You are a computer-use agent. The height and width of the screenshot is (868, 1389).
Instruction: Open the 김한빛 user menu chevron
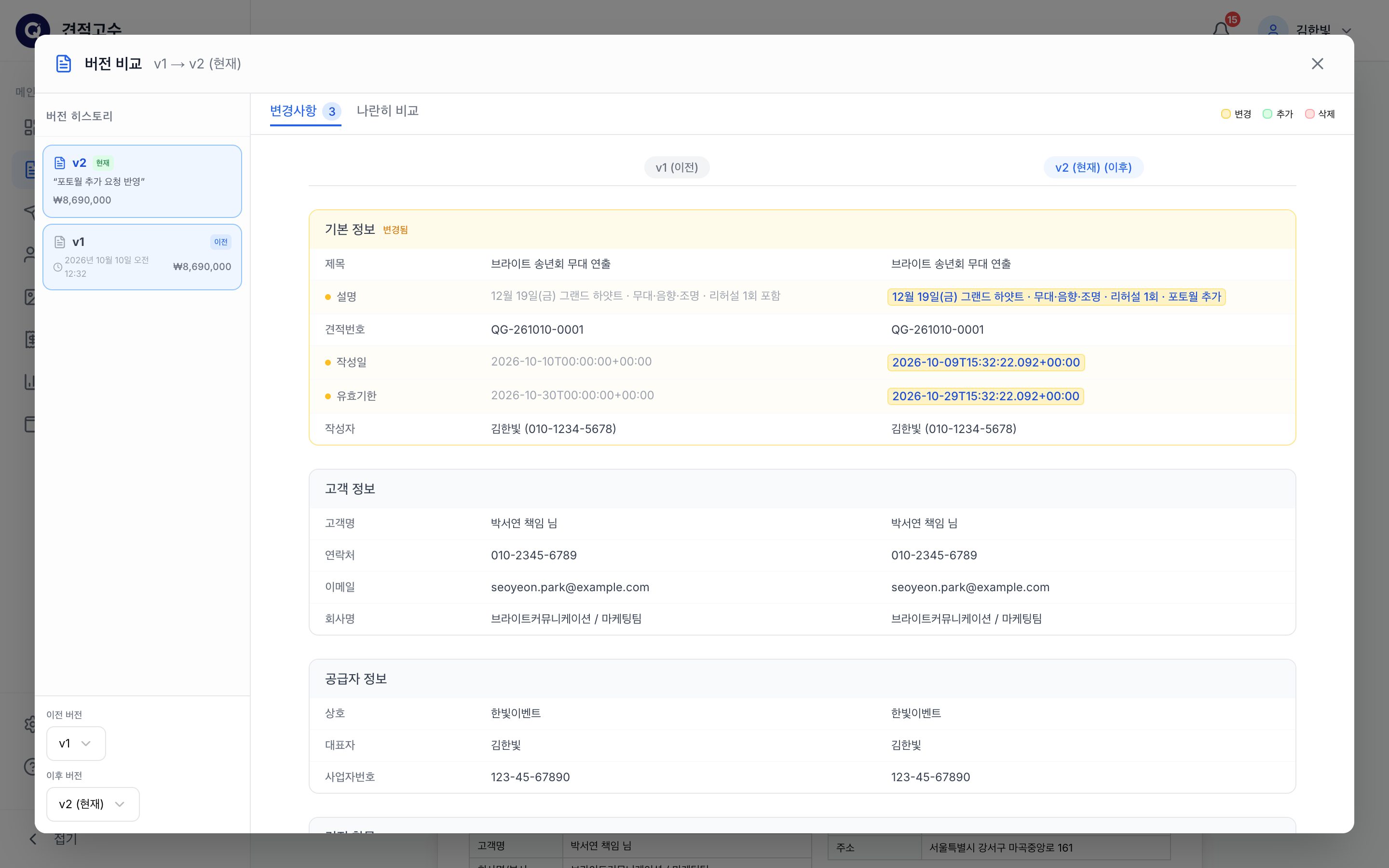point(1347,31)
